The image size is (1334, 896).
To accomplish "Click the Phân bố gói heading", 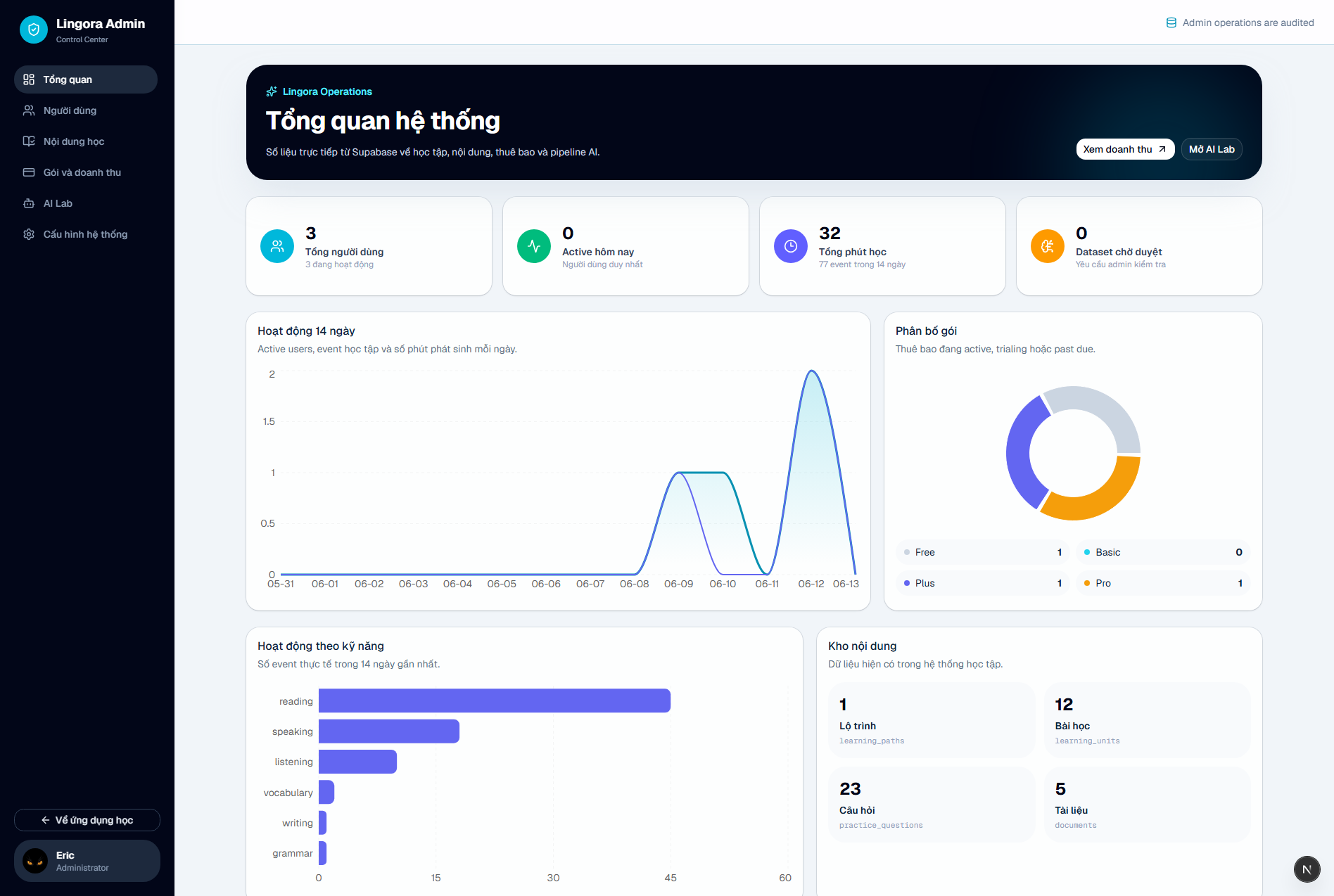I will [926, 331].
